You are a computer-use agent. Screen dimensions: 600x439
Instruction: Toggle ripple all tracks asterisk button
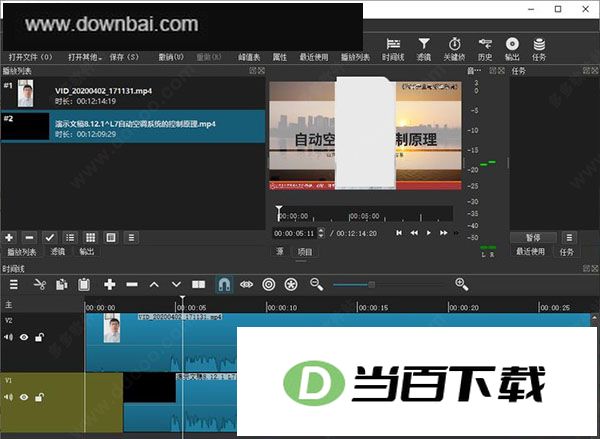[x=291, y=284]
